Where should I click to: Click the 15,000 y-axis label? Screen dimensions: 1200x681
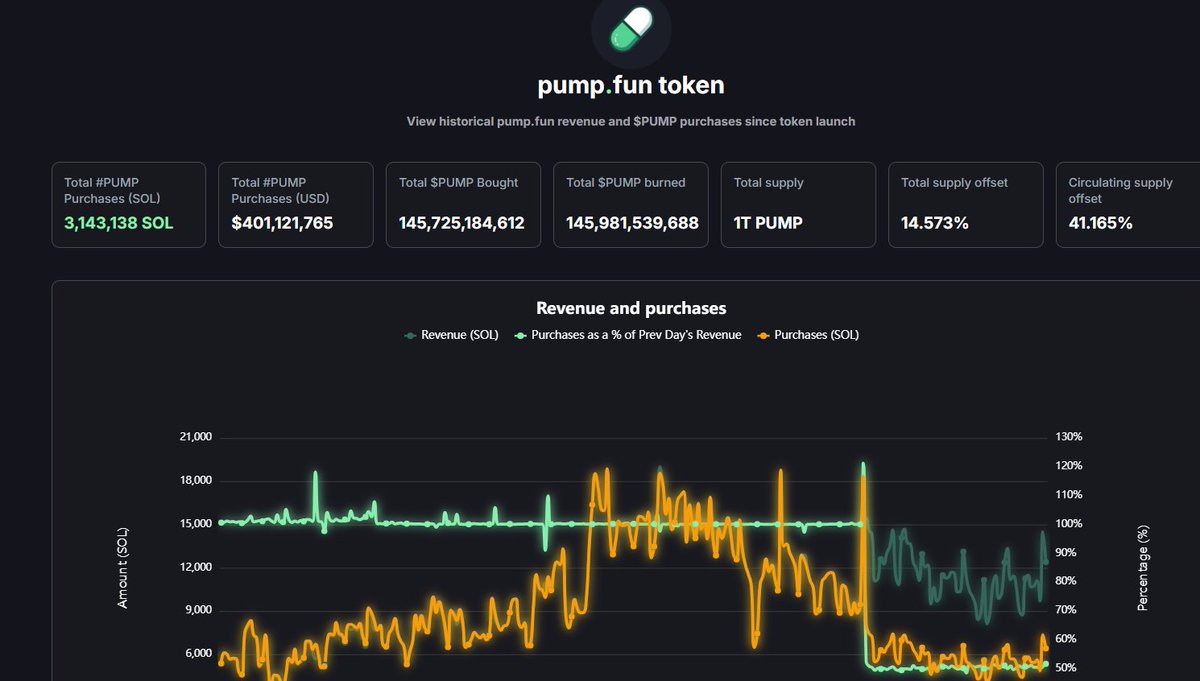point(194,523)
